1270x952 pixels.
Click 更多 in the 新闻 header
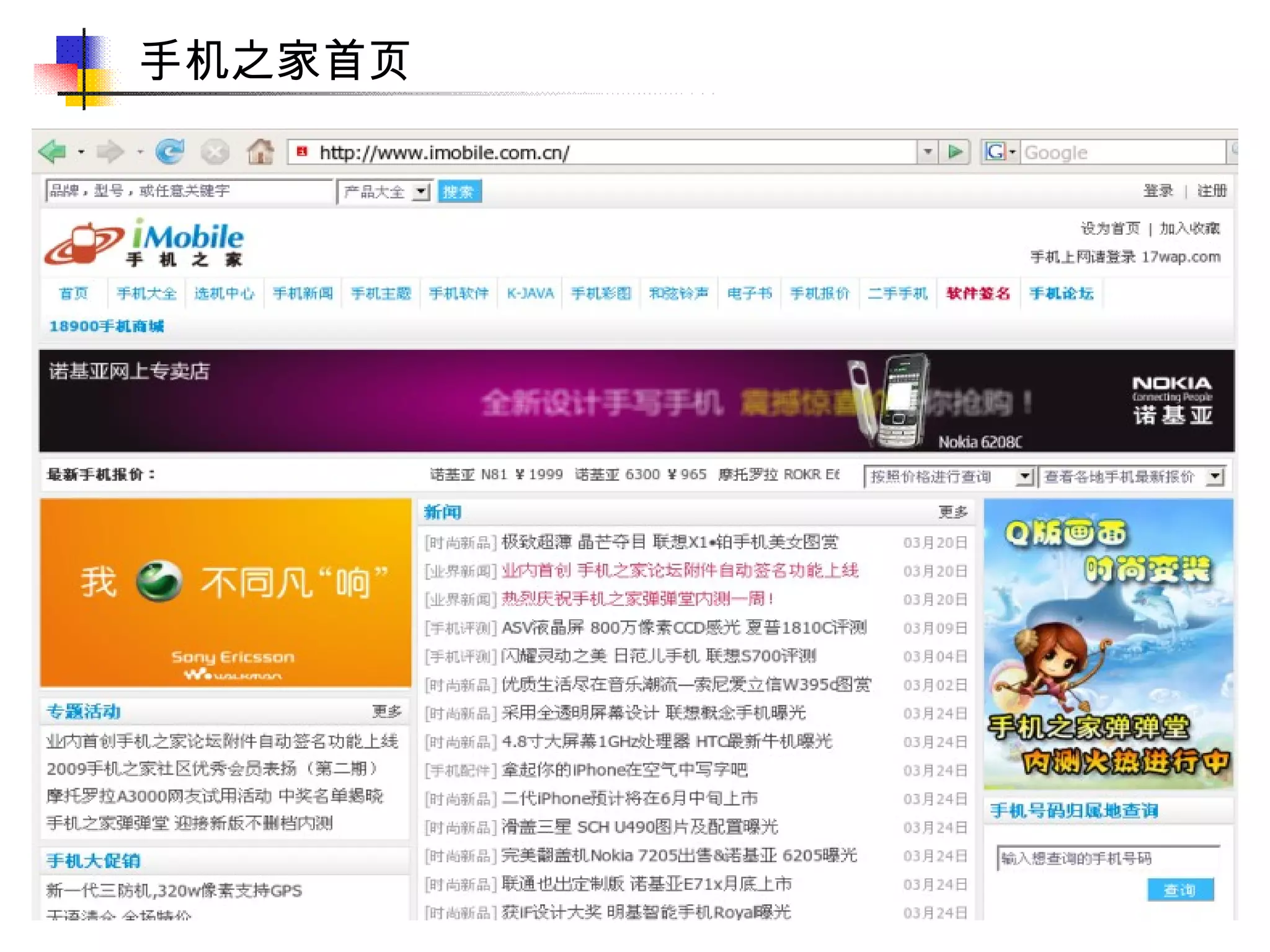(952, 512)
